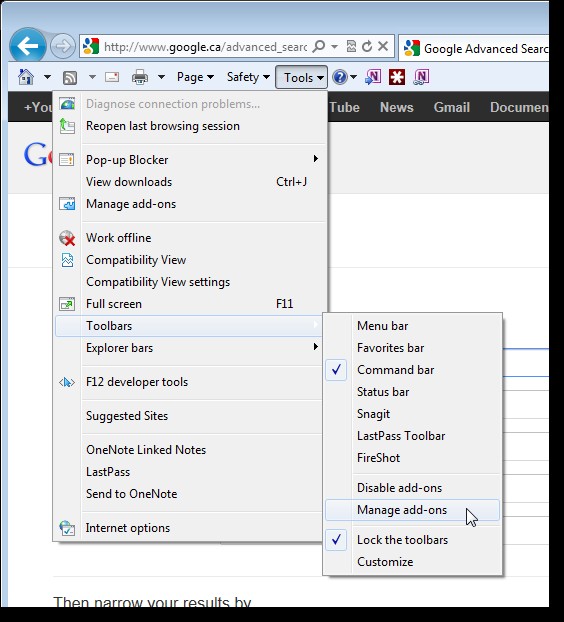Click the Read mail envelope icon
The image size is (564, 622).
[x=112, y=77]
